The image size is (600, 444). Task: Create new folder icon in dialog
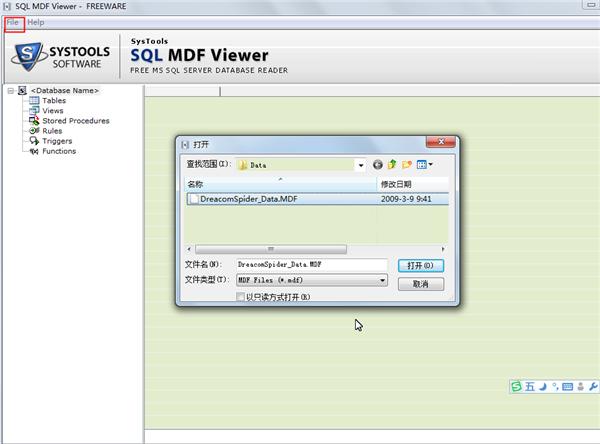click(x=406, y=165)
